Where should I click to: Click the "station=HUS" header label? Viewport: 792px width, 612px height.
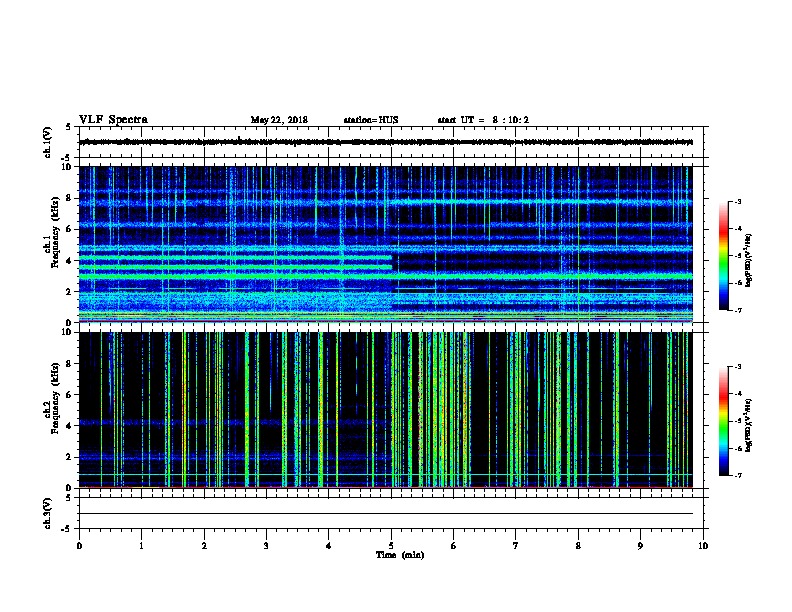point(371,120)
